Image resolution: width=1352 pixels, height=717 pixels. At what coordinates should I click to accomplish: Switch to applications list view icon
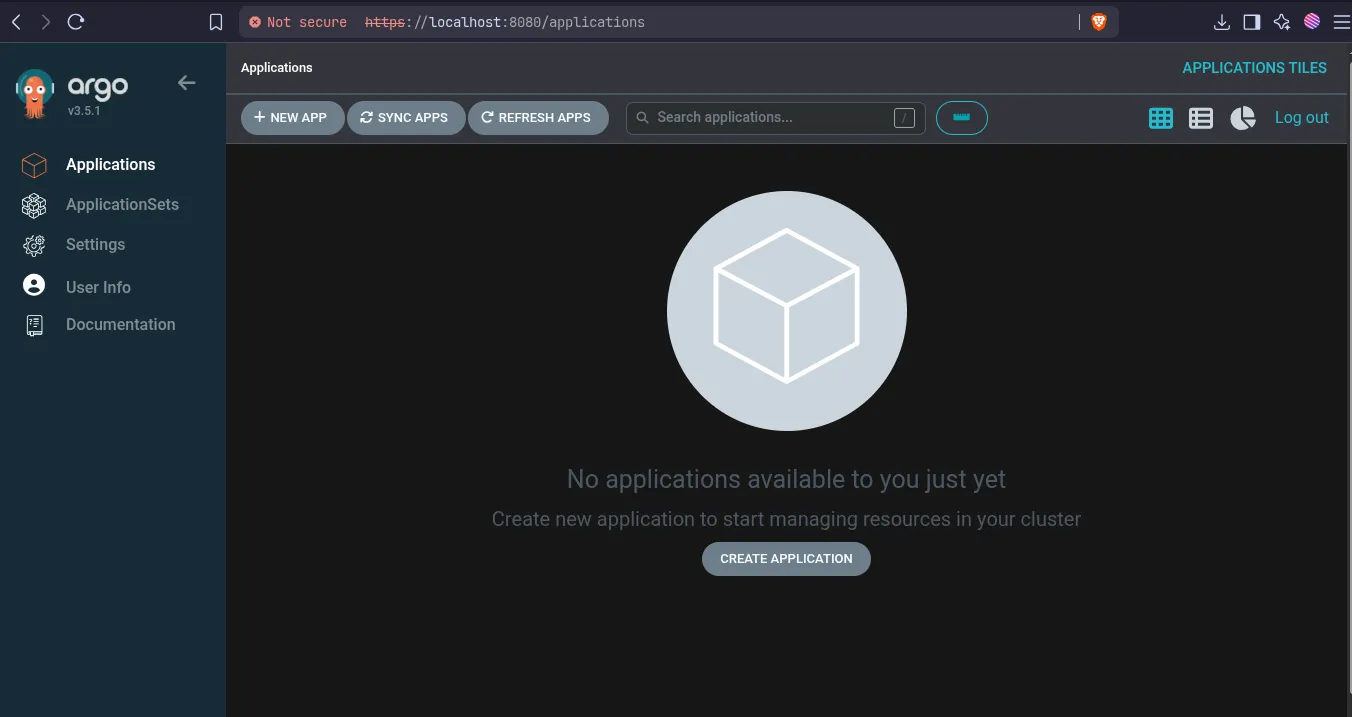click(x=1201, y=118)
